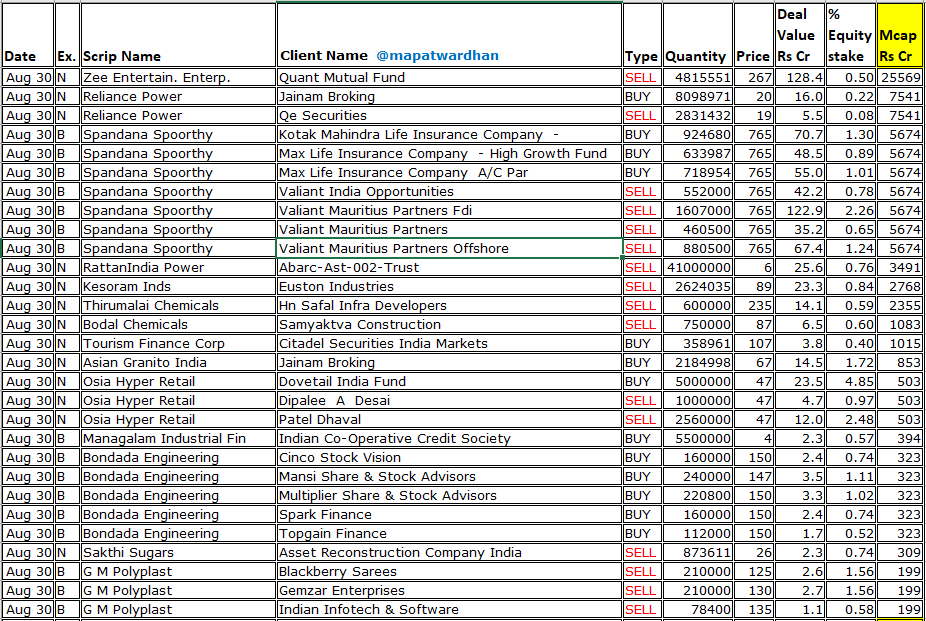
Task: Select deal value cell 128.4
Action: pos(800,77)
